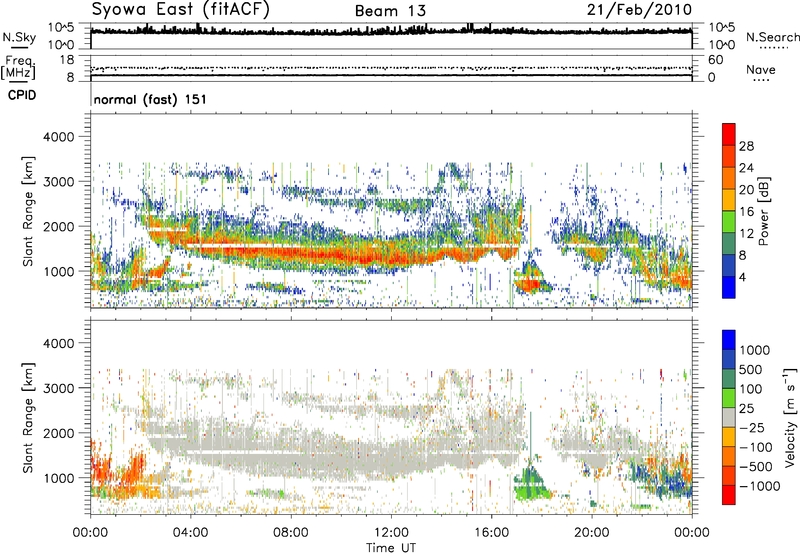Pick the red bottom segment of Velocity colorbar
Screen dimensions: 800x554
pos(729,495)
